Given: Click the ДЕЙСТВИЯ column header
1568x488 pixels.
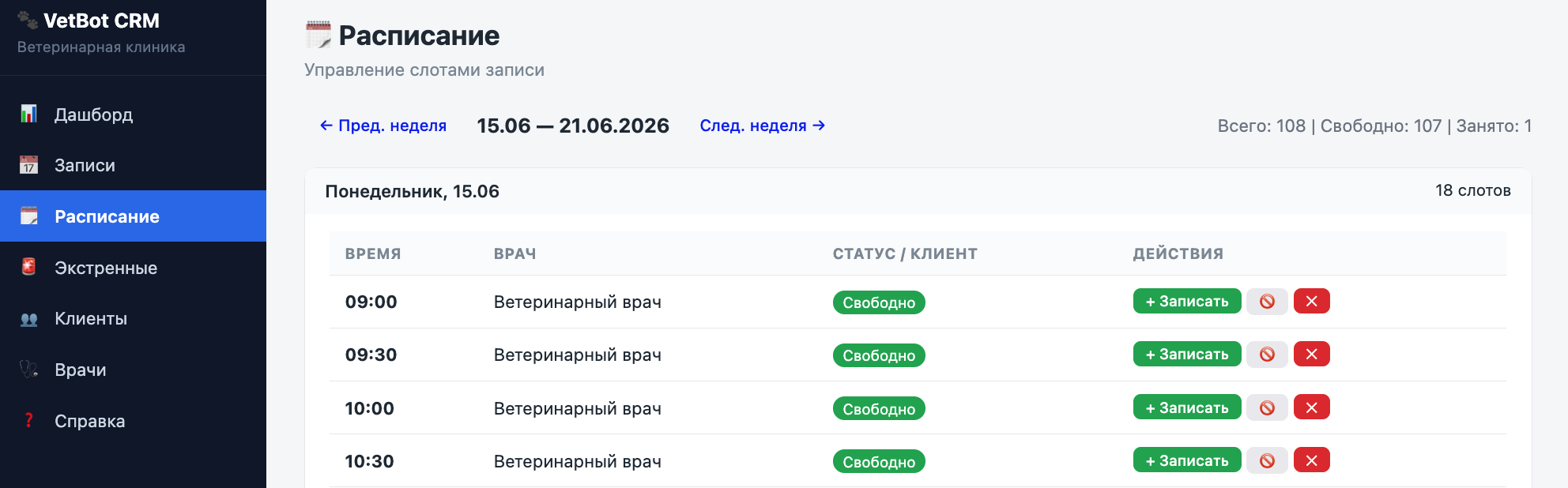Looking at the screenshot, I should (1178, 253).
